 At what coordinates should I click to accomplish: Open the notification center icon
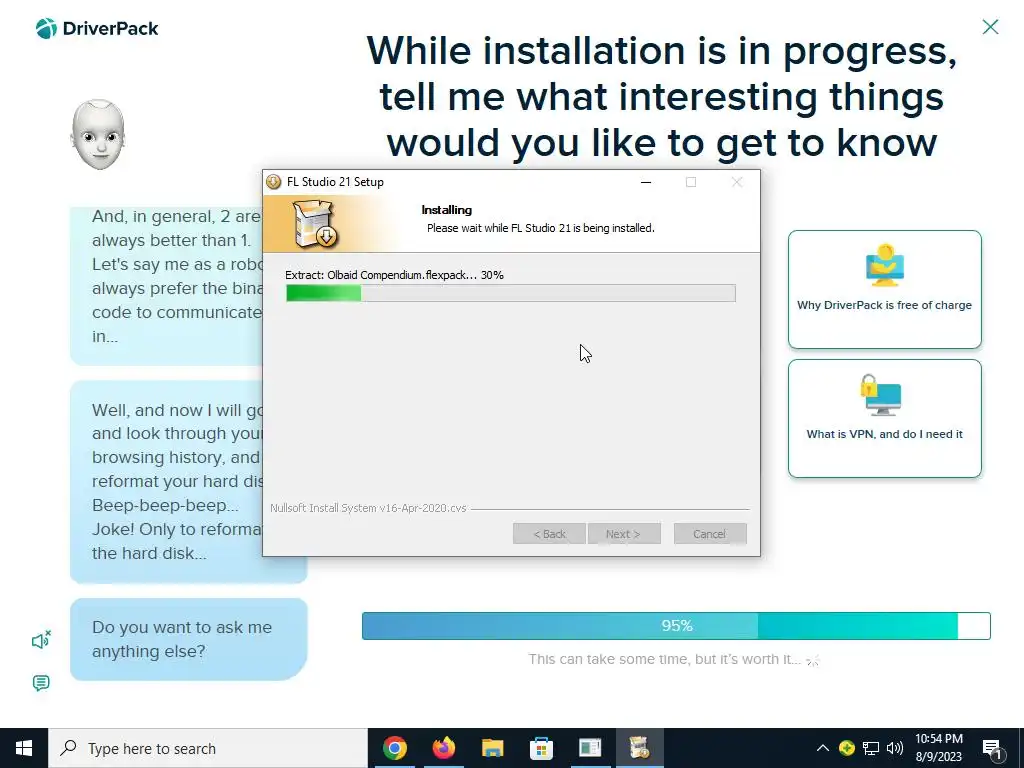coord(992,748)
